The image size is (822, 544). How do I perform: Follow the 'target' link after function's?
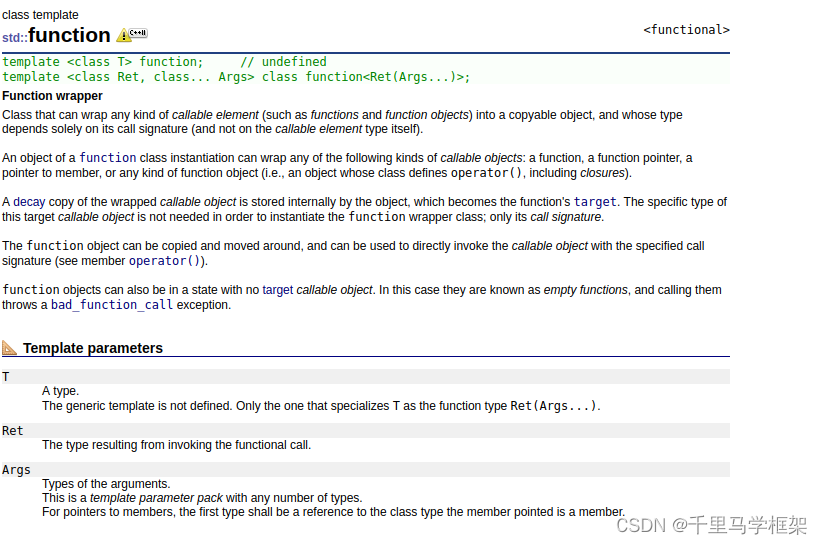[595, 202]
